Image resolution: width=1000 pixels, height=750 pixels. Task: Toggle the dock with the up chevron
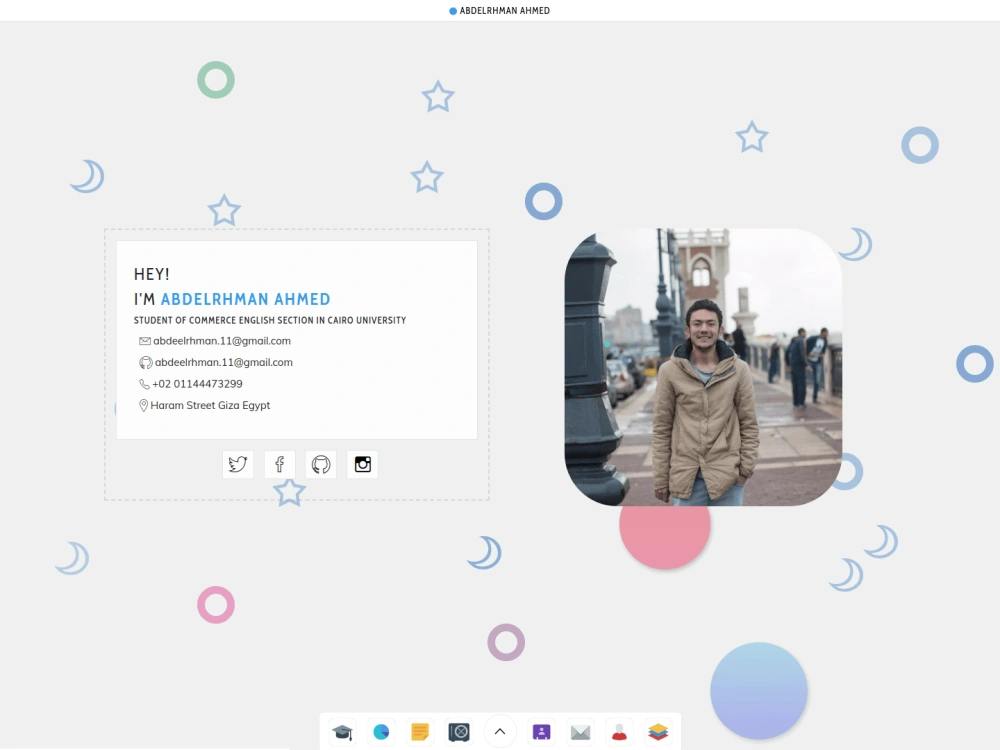pyautogui.click(x=500, y=732)
